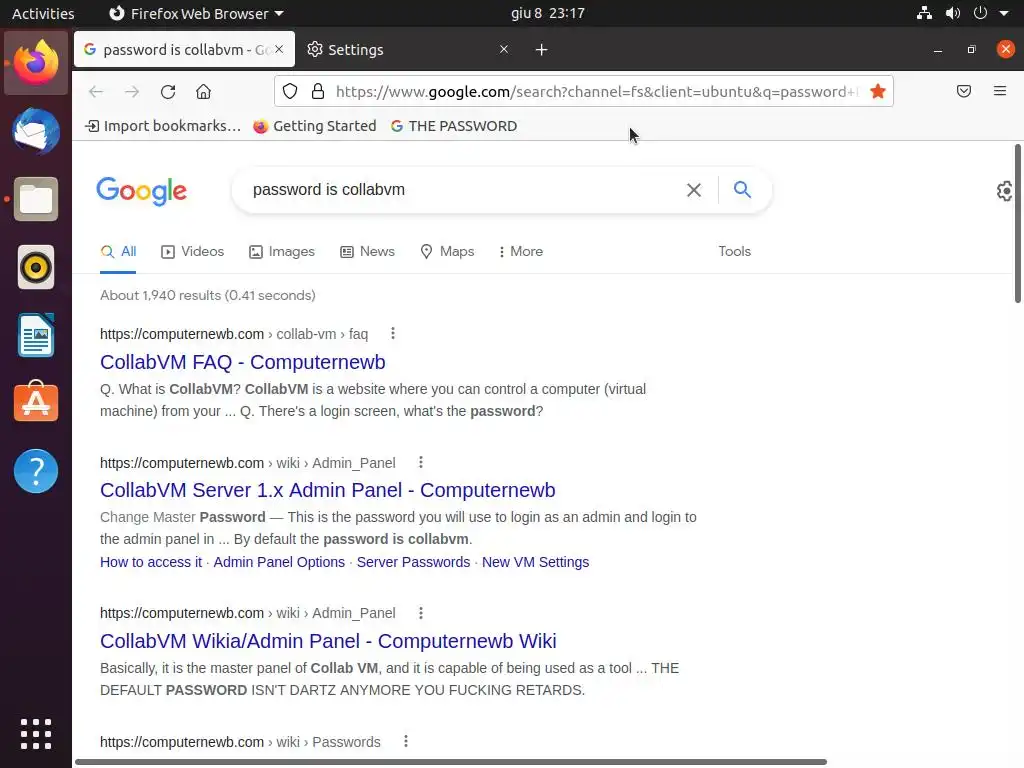Image resolution: width=1024 pixels, height=768 pixels.
Task: Expand the system menu arrow
Action: coord(1004,13)
